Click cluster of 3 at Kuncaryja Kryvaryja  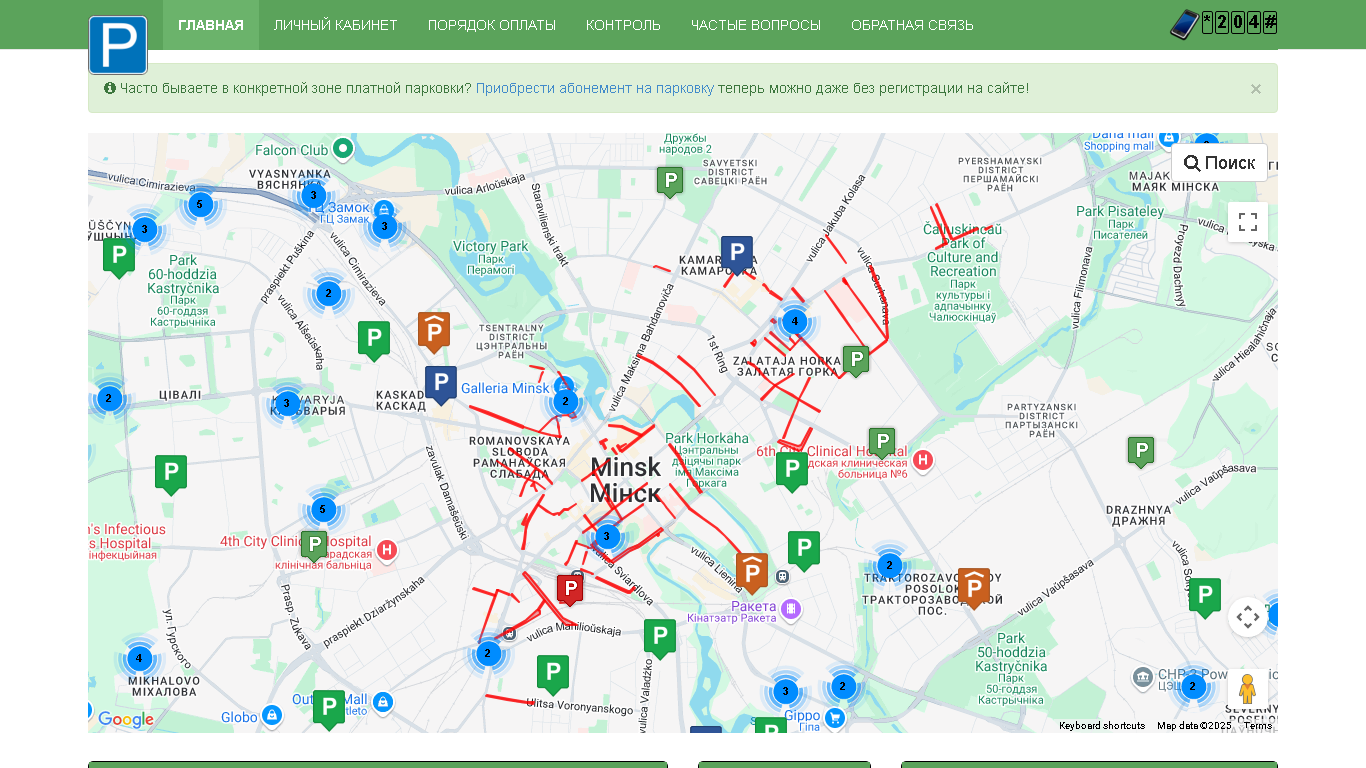pos(287,404)
